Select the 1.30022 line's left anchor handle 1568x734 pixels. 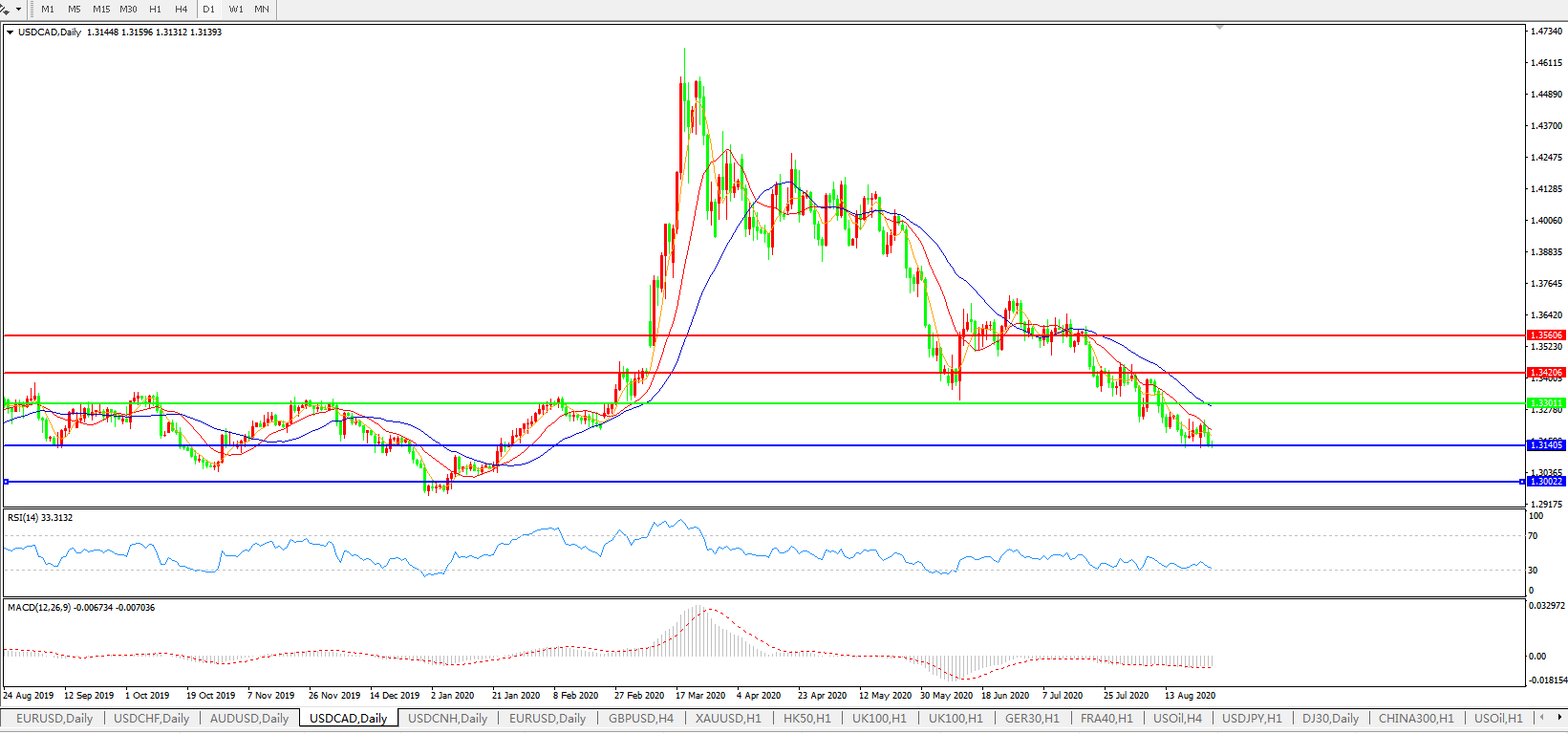[x=6, y=482]
